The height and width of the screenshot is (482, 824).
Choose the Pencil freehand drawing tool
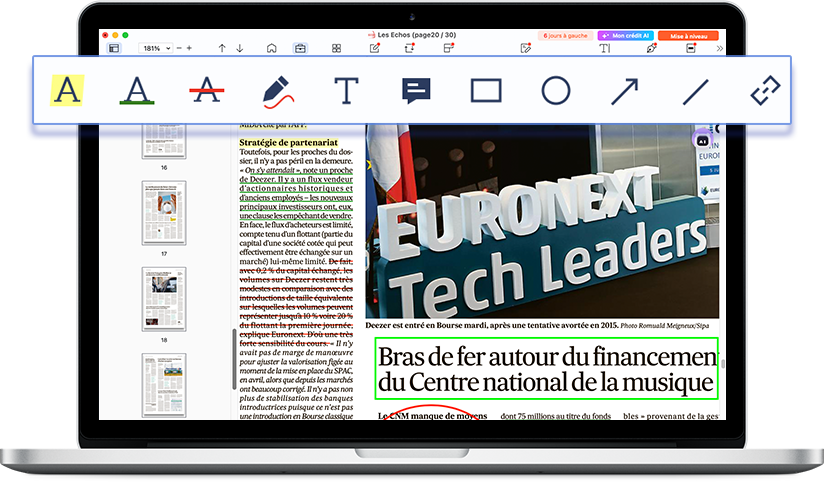(277, 91)
